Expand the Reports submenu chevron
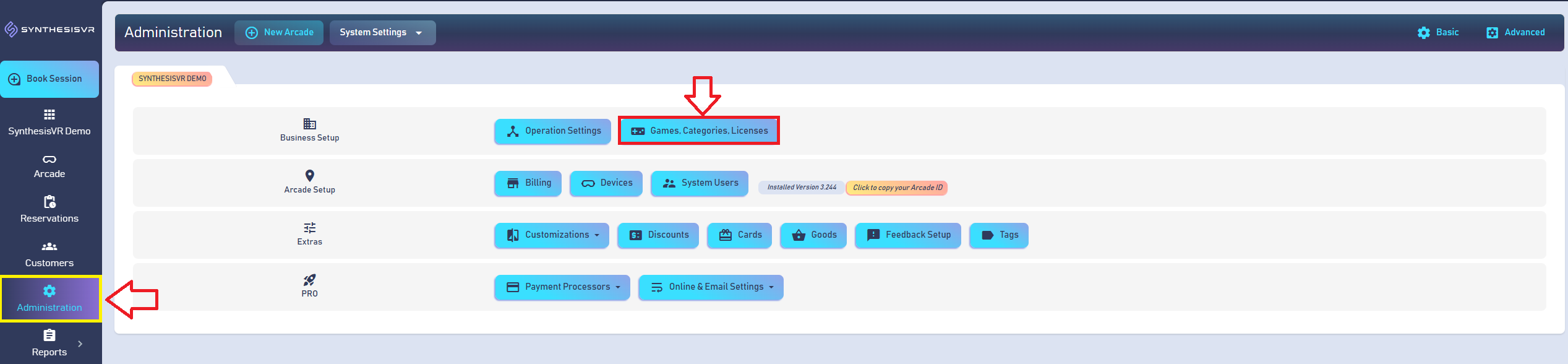This screenshot has width=1568, height=364. click(x=80, y=344)
